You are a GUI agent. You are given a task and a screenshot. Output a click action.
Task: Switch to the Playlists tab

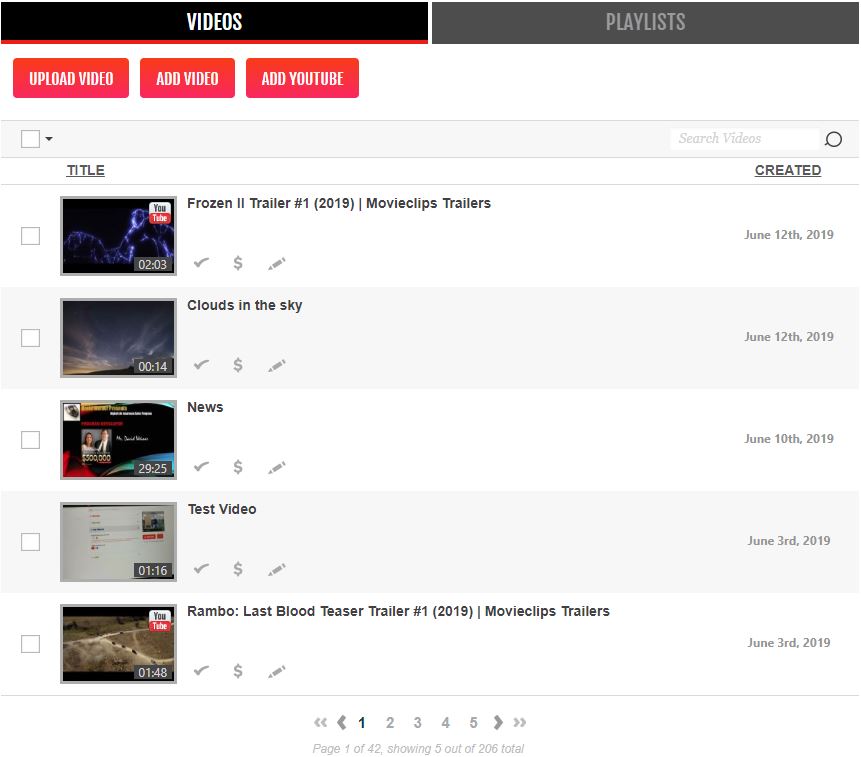point(645,22)
